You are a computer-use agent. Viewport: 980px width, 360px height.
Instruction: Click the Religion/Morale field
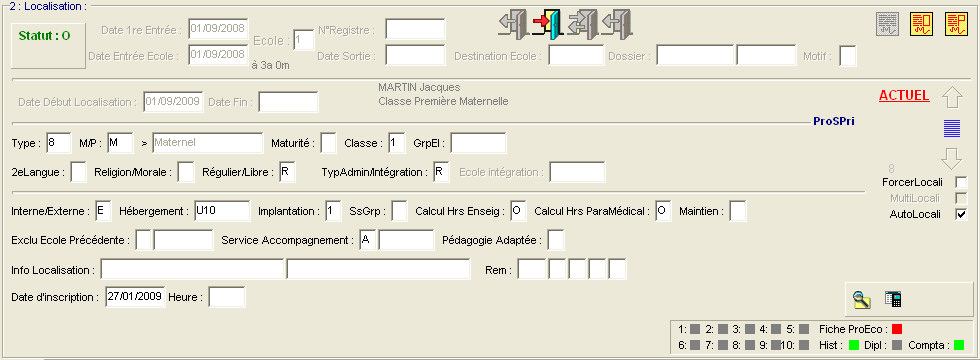coord(186,172)
